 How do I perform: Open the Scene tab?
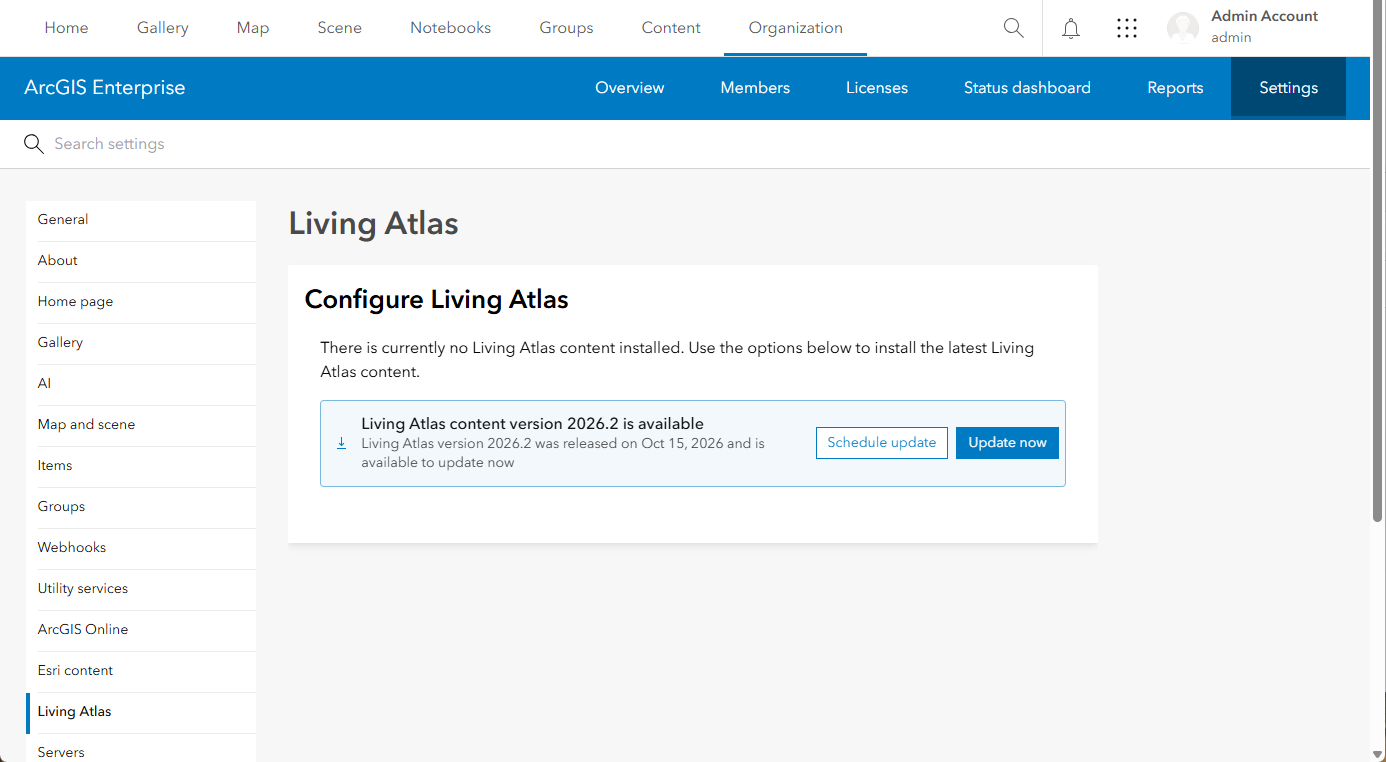(x=340, y=28)
